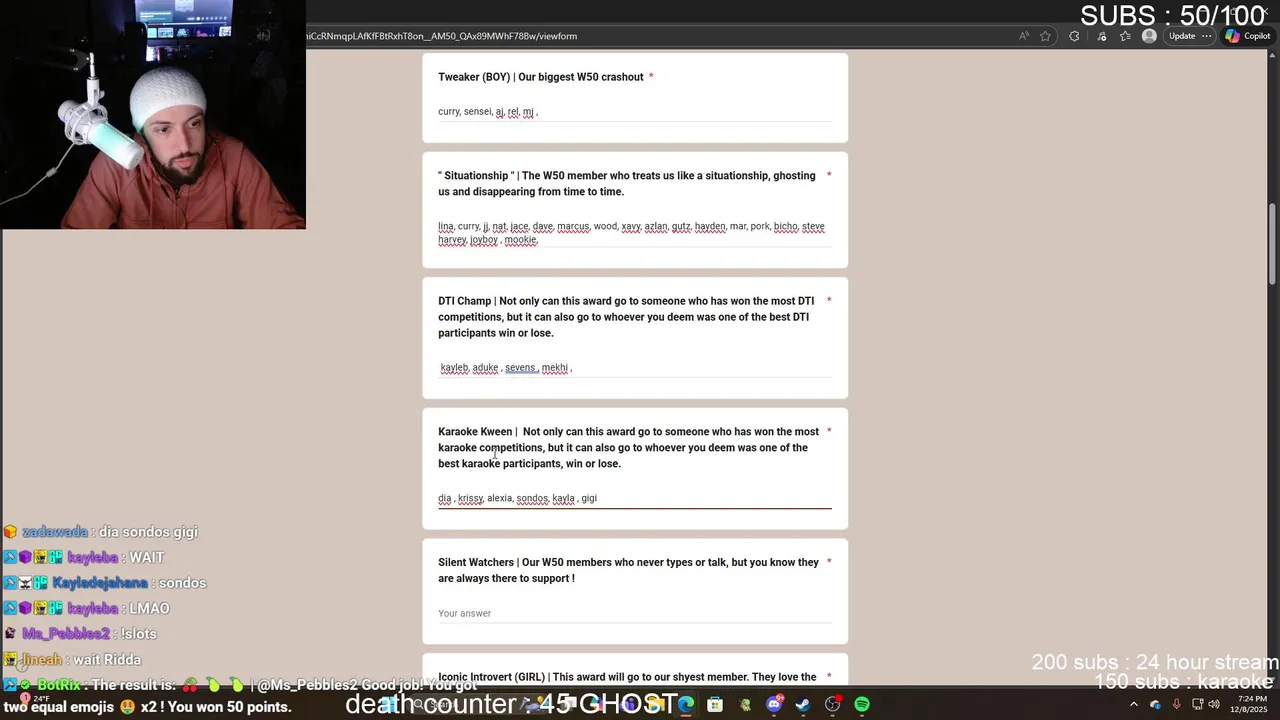Open the volume speaker icon in tray

(x=1214, y=705)
